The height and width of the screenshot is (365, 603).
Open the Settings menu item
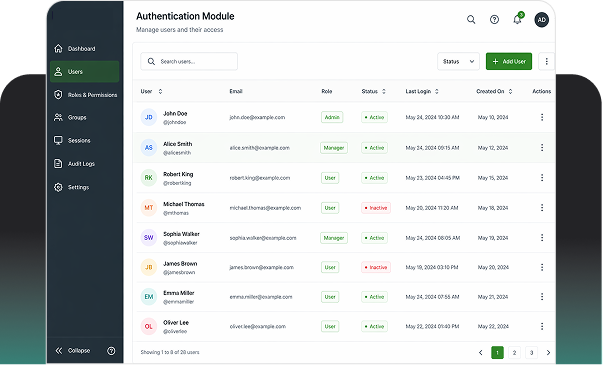(x=84, y=187)
